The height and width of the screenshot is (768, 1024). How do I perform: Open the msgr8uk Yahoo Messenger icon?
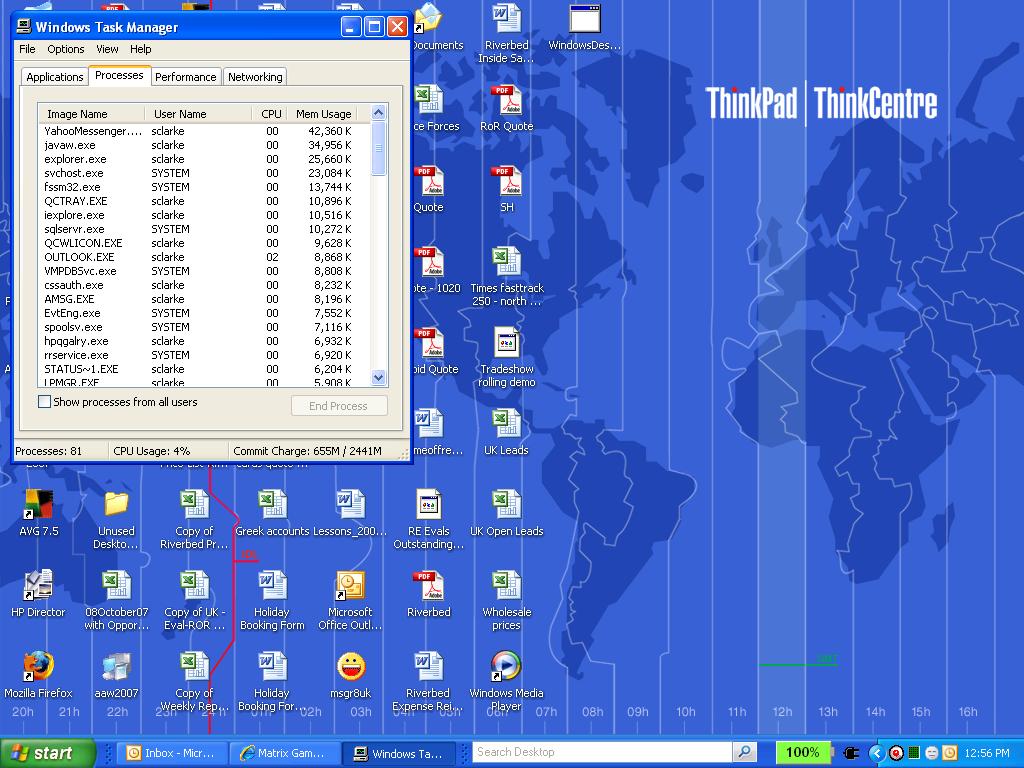pos(350,667)
